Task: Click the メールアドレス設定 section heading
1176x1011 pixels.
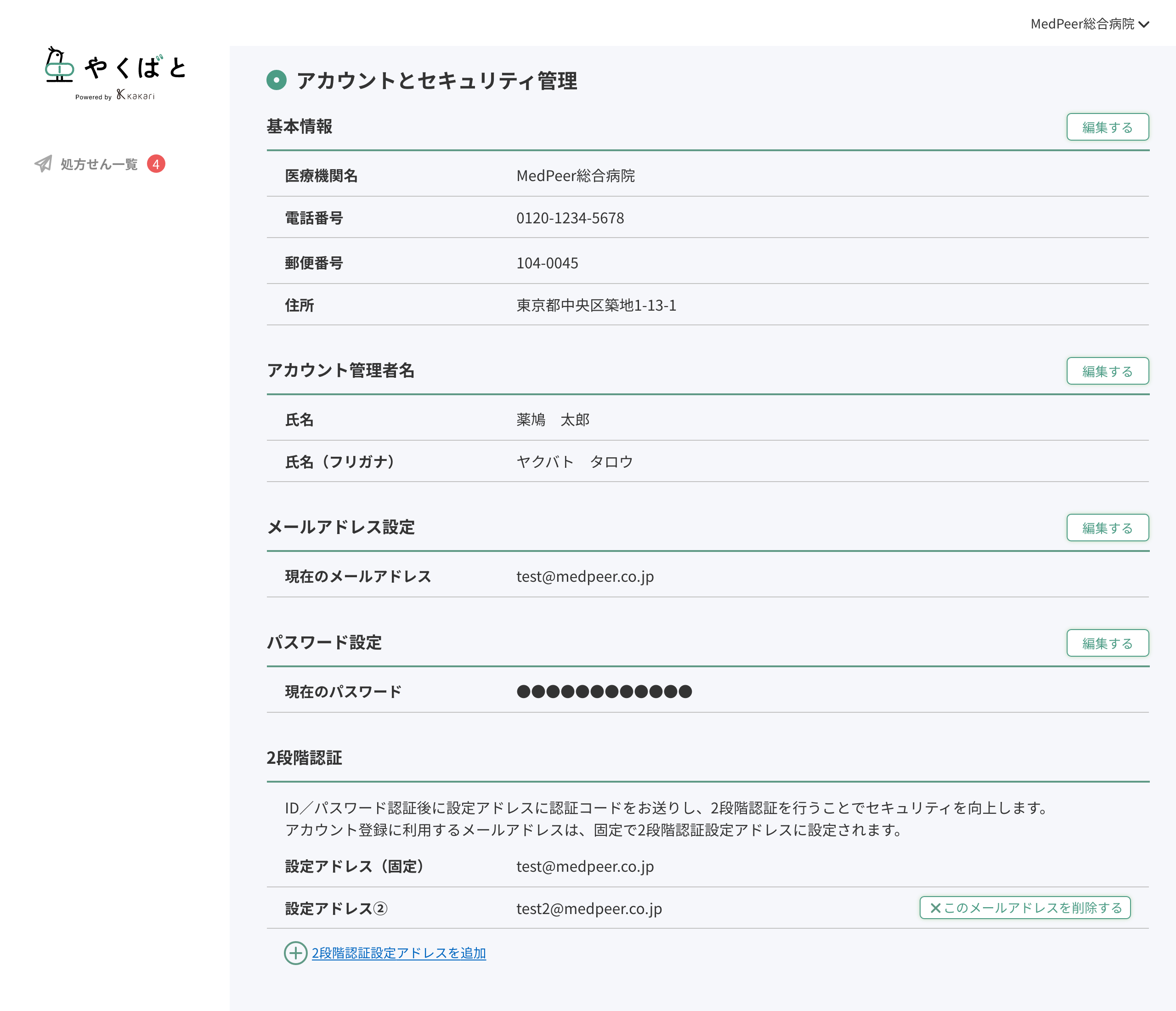Action: pyautogui.click(x=340, y=527)
